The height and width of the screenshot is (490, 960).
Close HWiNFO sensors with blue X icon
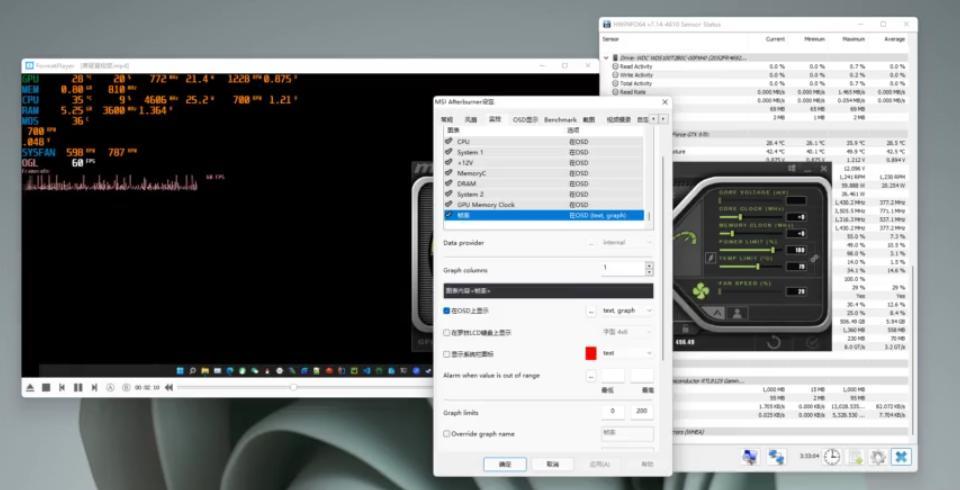(x=901, y=457)
